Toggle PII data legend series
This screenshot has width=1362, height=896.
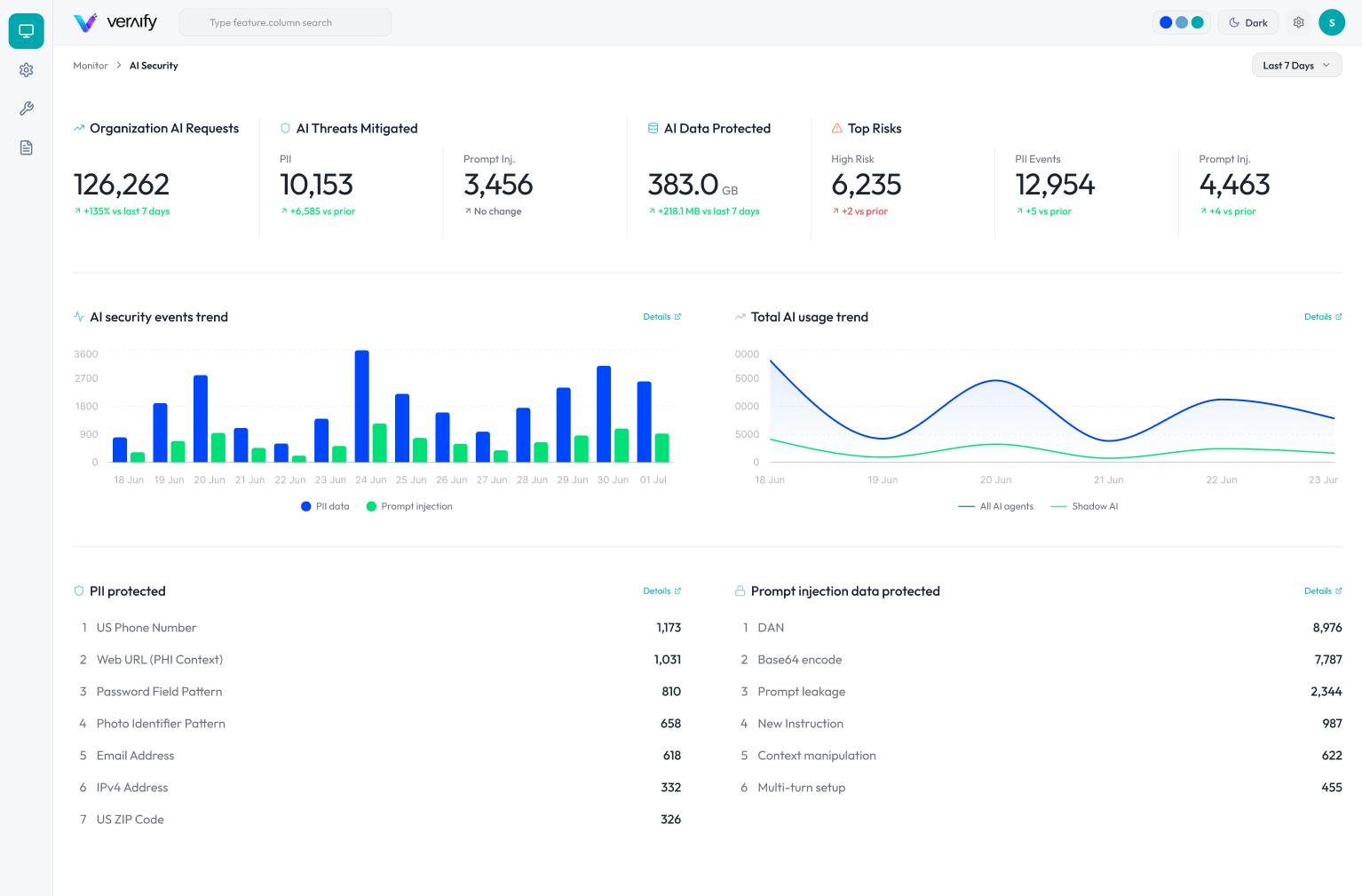coord(325,506)
